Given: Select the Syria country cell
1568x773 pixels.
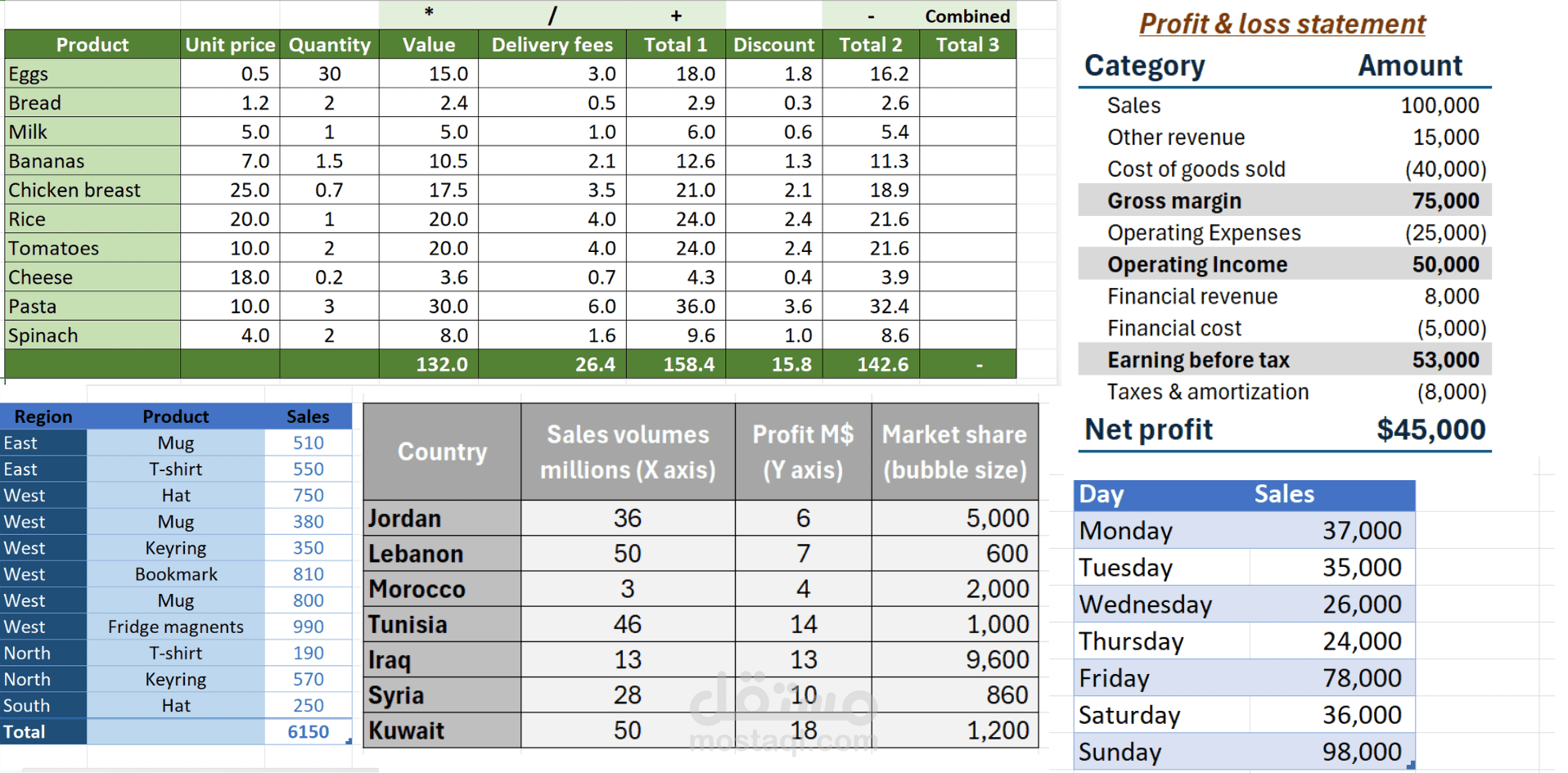Looking at the screenshot, I should (442, 695).
